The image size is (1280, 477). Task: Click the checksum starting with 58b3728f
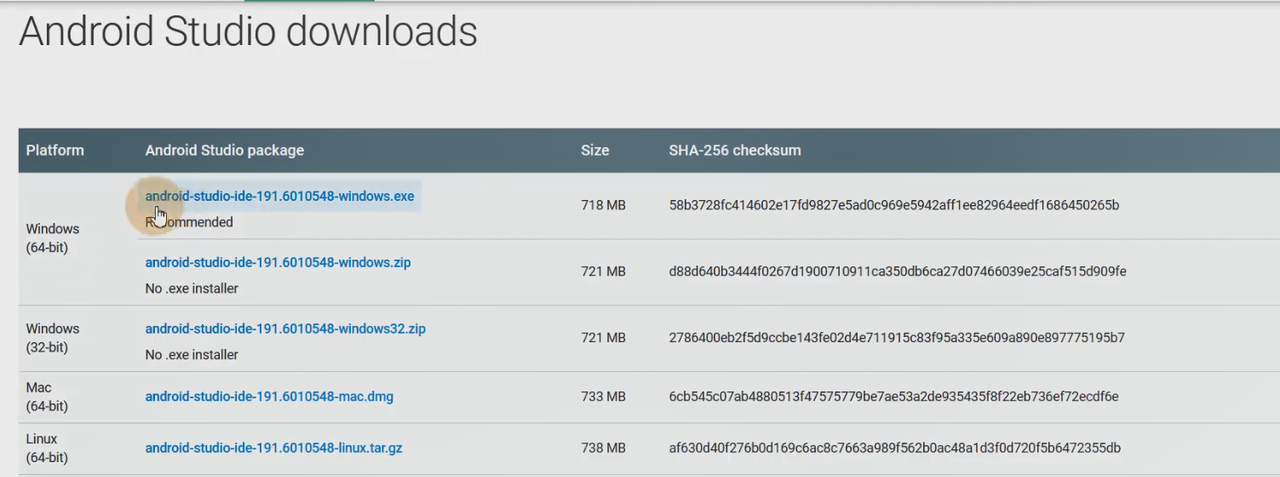(893, 205)
